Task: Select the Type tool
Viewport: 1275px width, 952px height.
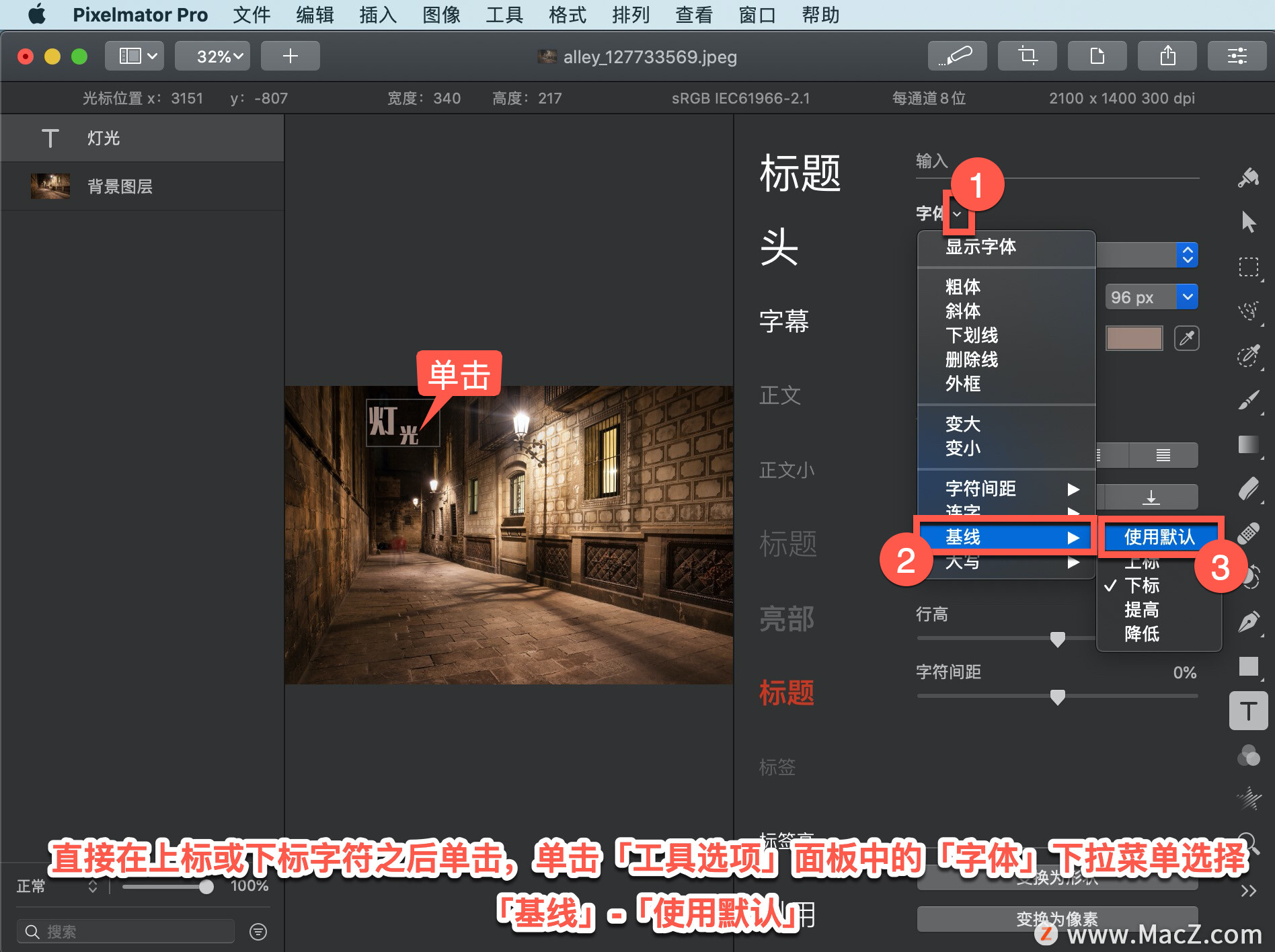Action: pyautogui.click(x=1249, y=711)
